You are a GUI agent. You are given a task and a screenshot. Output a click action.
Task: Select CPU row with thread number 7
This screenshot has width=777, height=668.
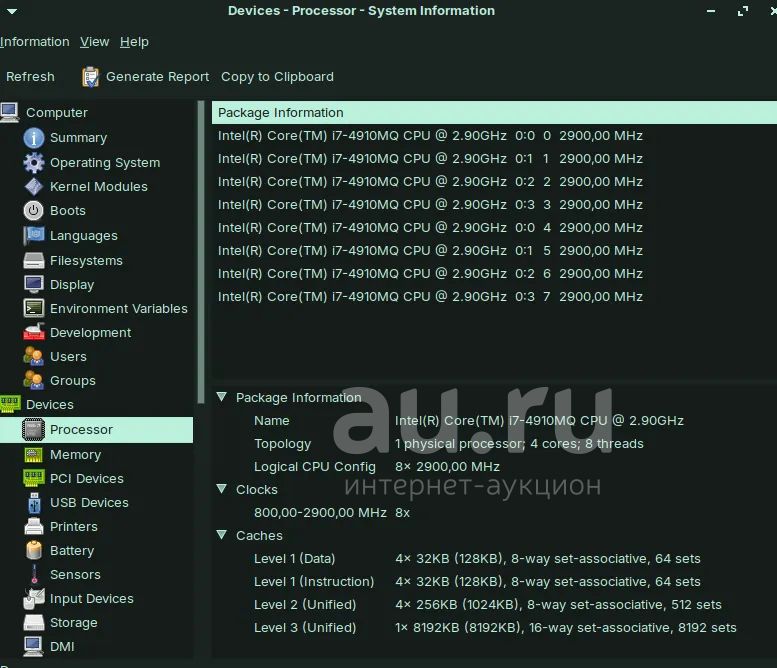pos(494,296)
